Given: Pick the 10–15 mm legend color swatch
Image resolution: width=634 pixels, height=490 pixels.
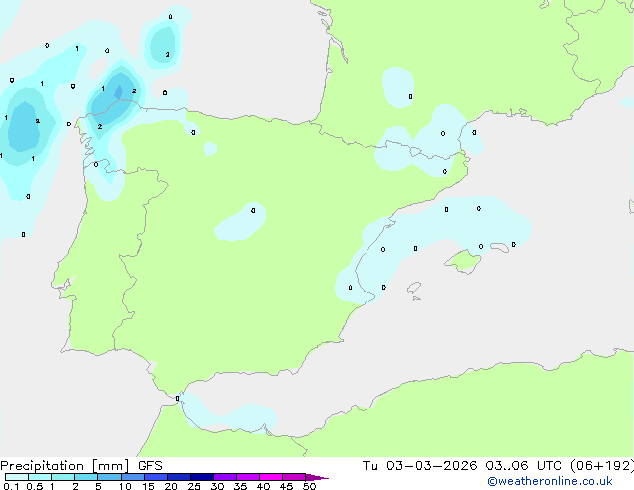Looking at the screenshot, I should click(133, 477).
